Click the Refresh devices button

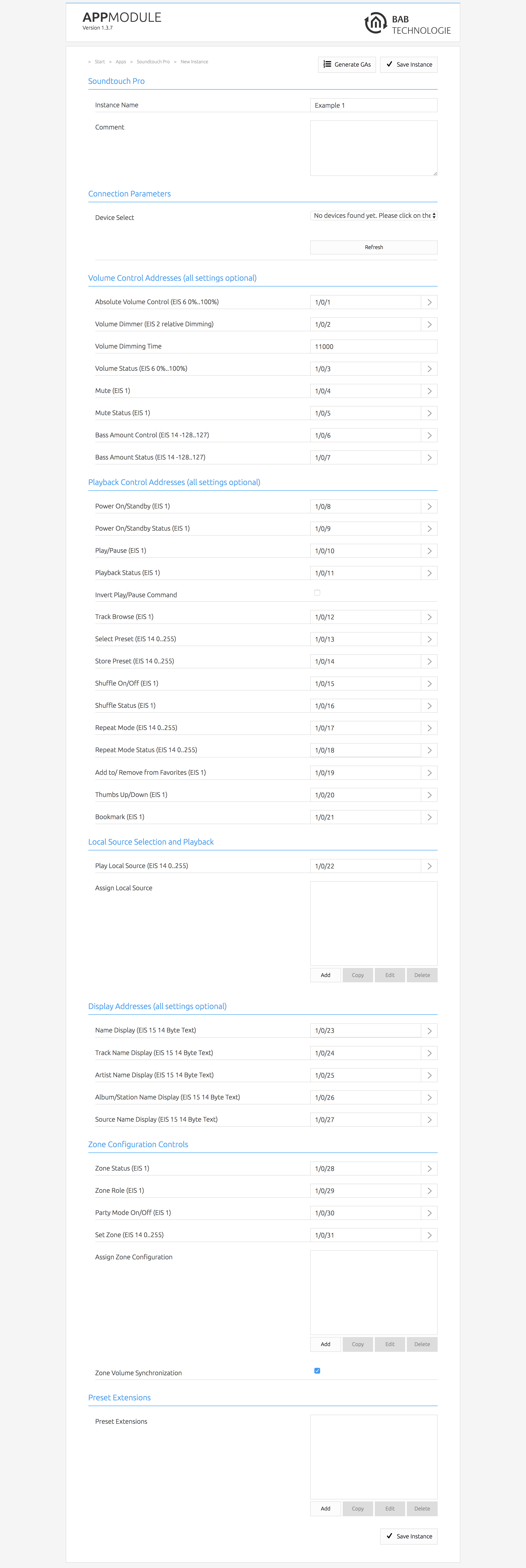[374, 247]
